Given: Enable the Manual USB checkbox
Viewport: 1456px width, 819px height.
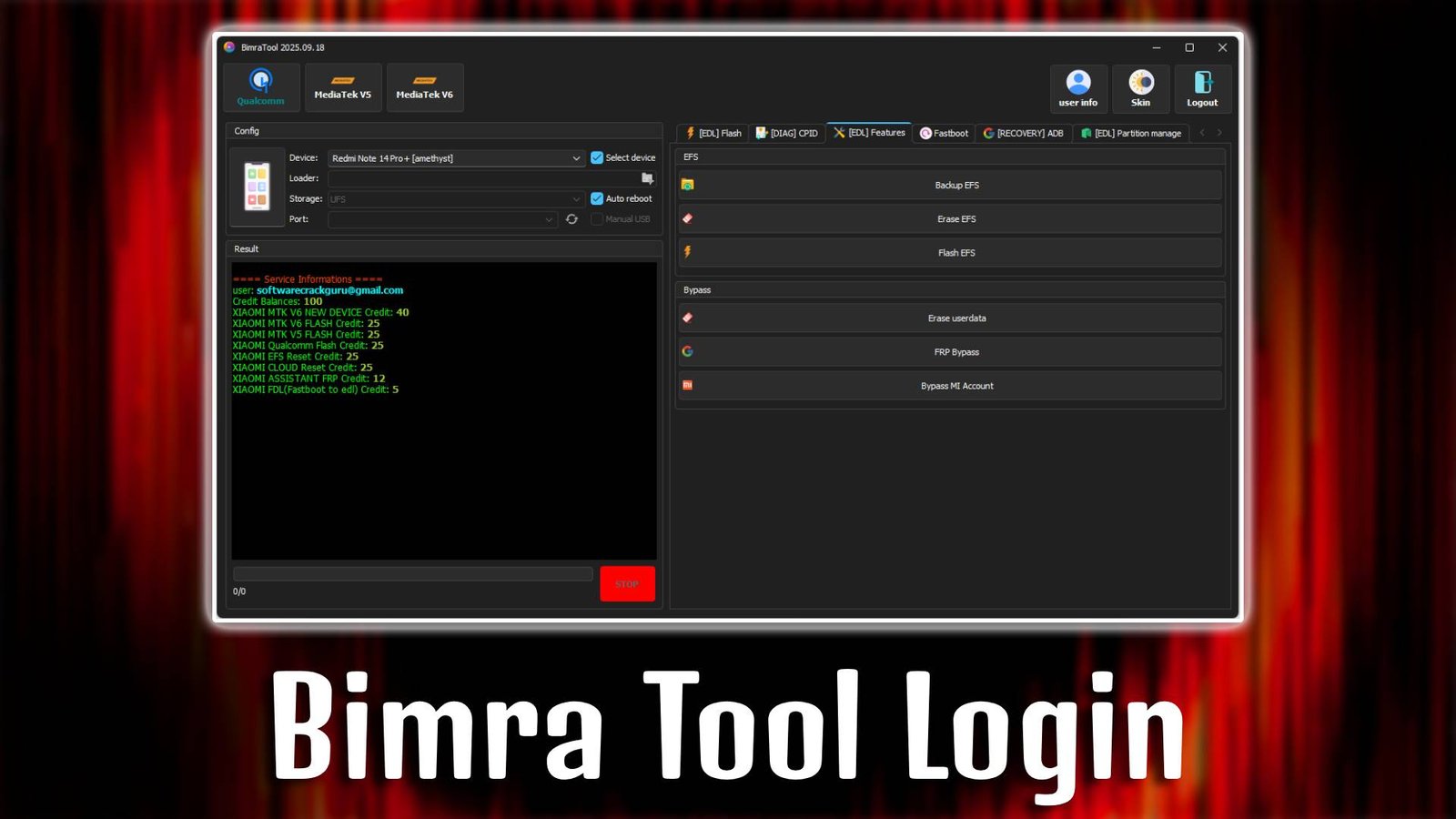Looking at the screenshot, I should pyautogui.click(x=598, y=219).
